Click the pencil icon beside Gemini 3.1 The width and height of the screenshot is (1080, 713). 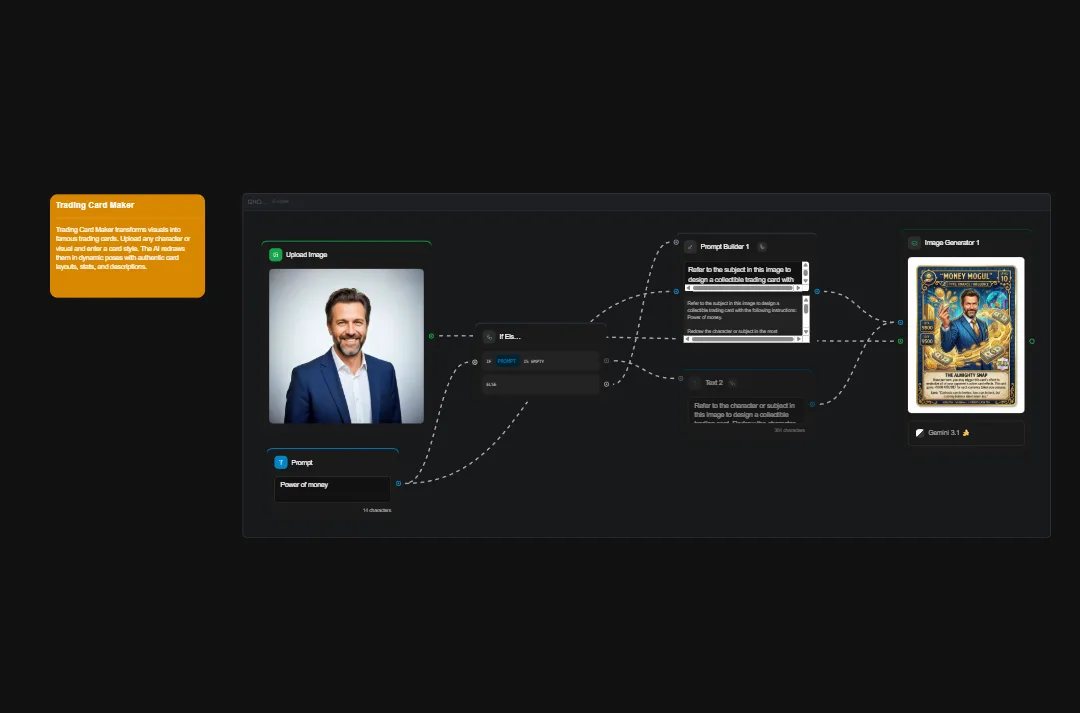pos(920,432)
